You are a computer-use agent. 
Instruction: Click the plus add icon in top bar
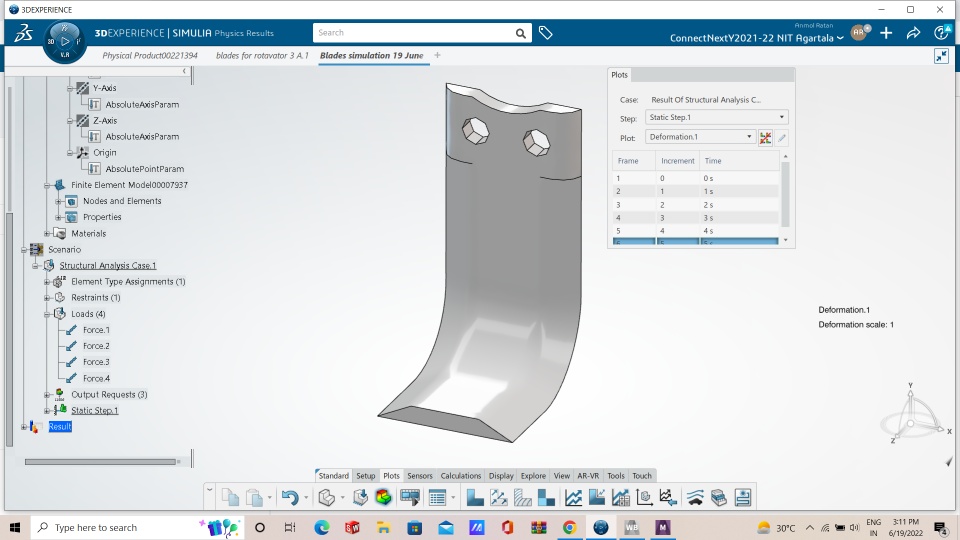[886, 33]
